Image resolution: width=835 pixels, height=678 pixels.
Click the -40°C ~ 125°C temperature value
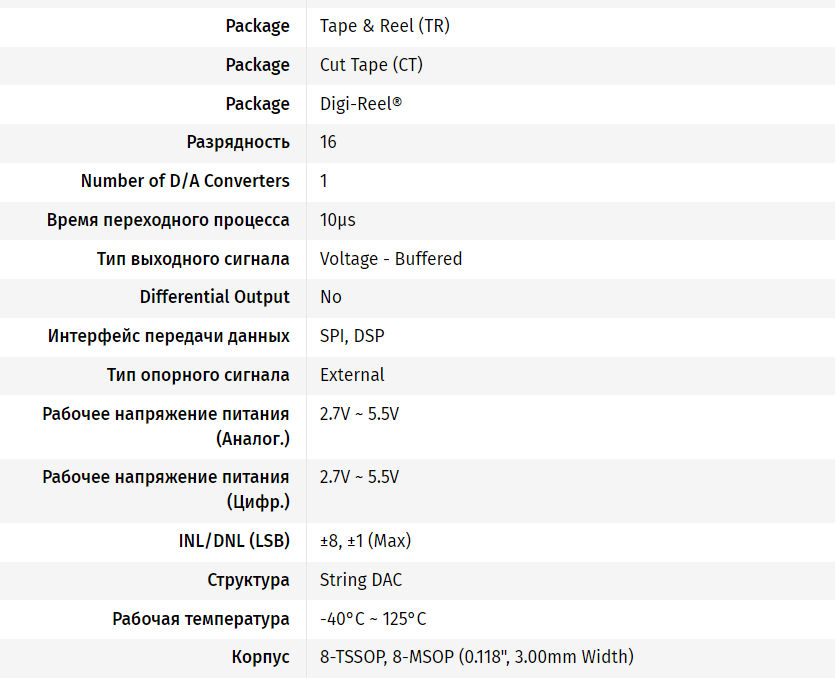pyautogui.click(x=372, y=619)
